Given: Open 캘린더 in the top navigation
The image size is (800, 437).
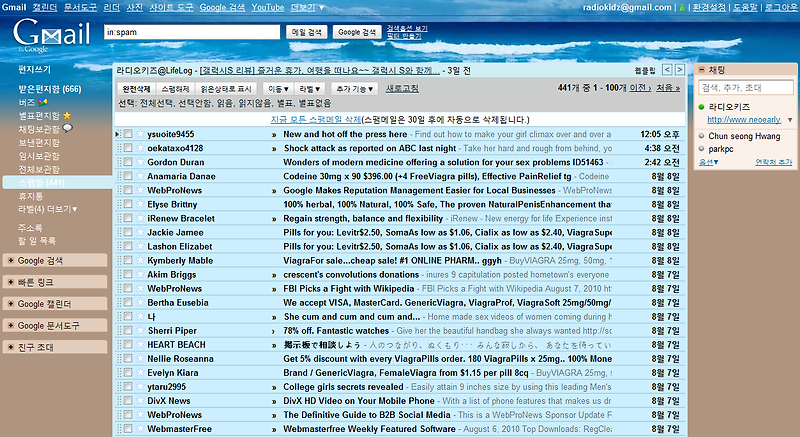Looking at the screenshot, I should point(45,8).
